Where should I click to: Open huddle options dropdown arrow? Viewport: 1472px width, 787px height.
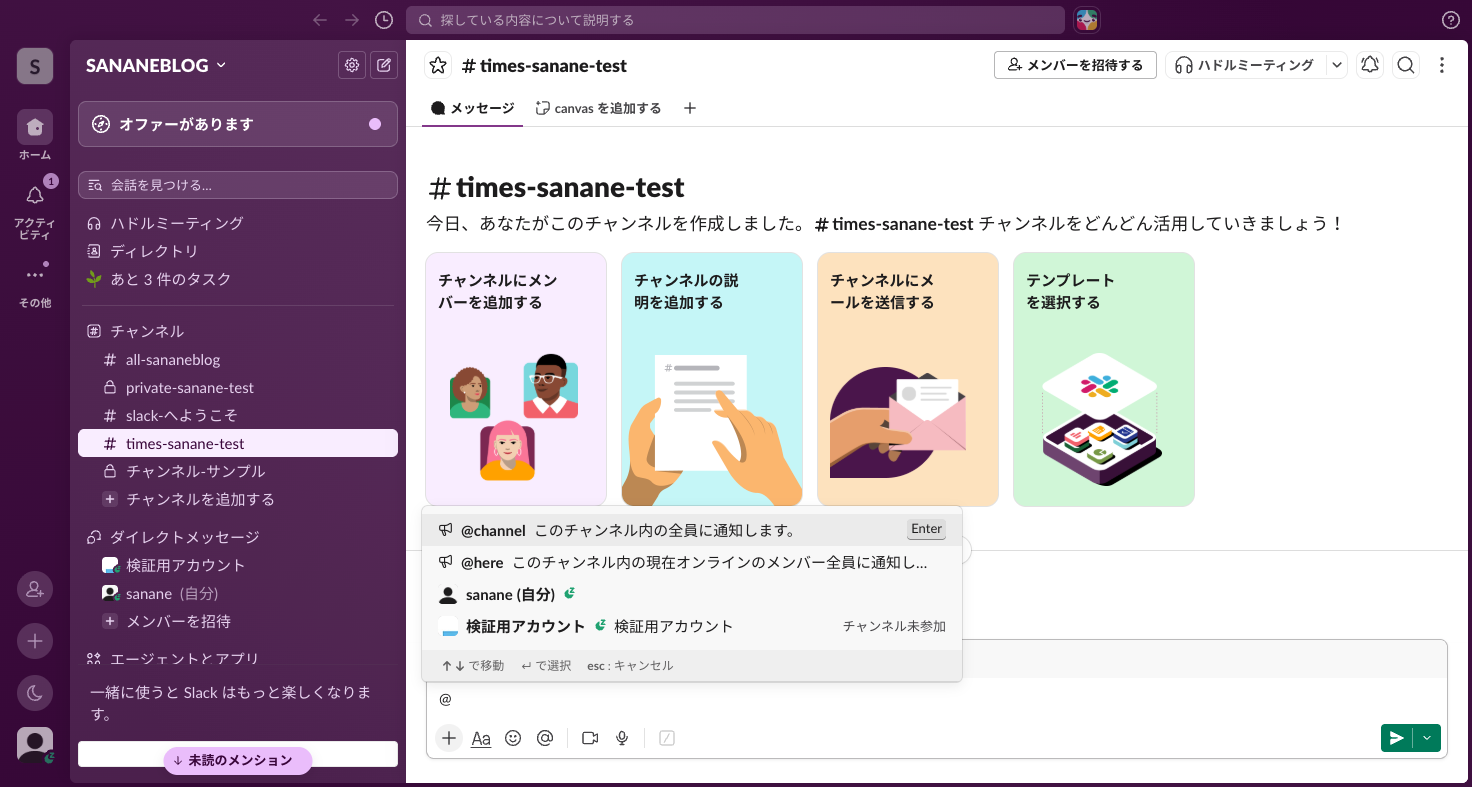(x=1337, y=65)
